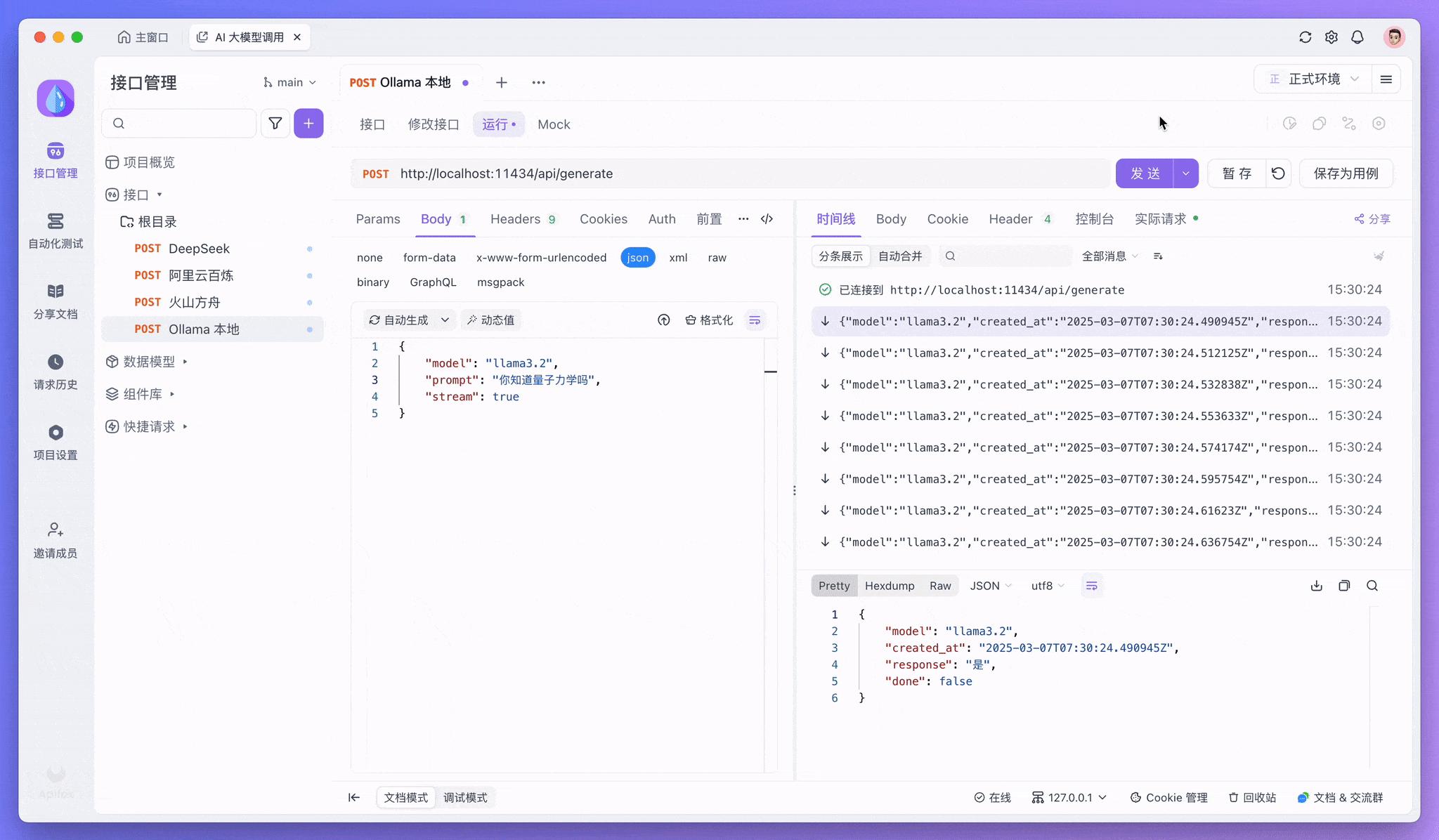Select the raw body type
The image size is (1439, 840).
pyautogui.click(x=717, y=258)
